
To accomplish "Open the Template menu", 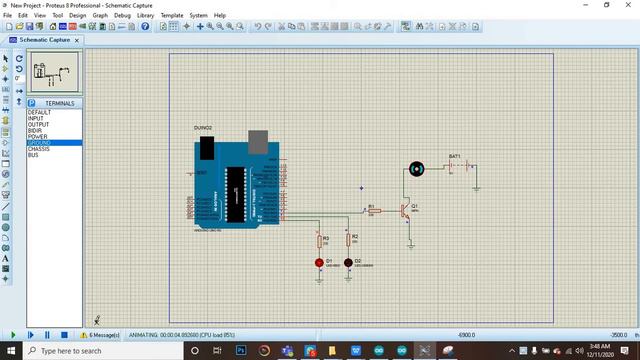I will coord(172,15).
